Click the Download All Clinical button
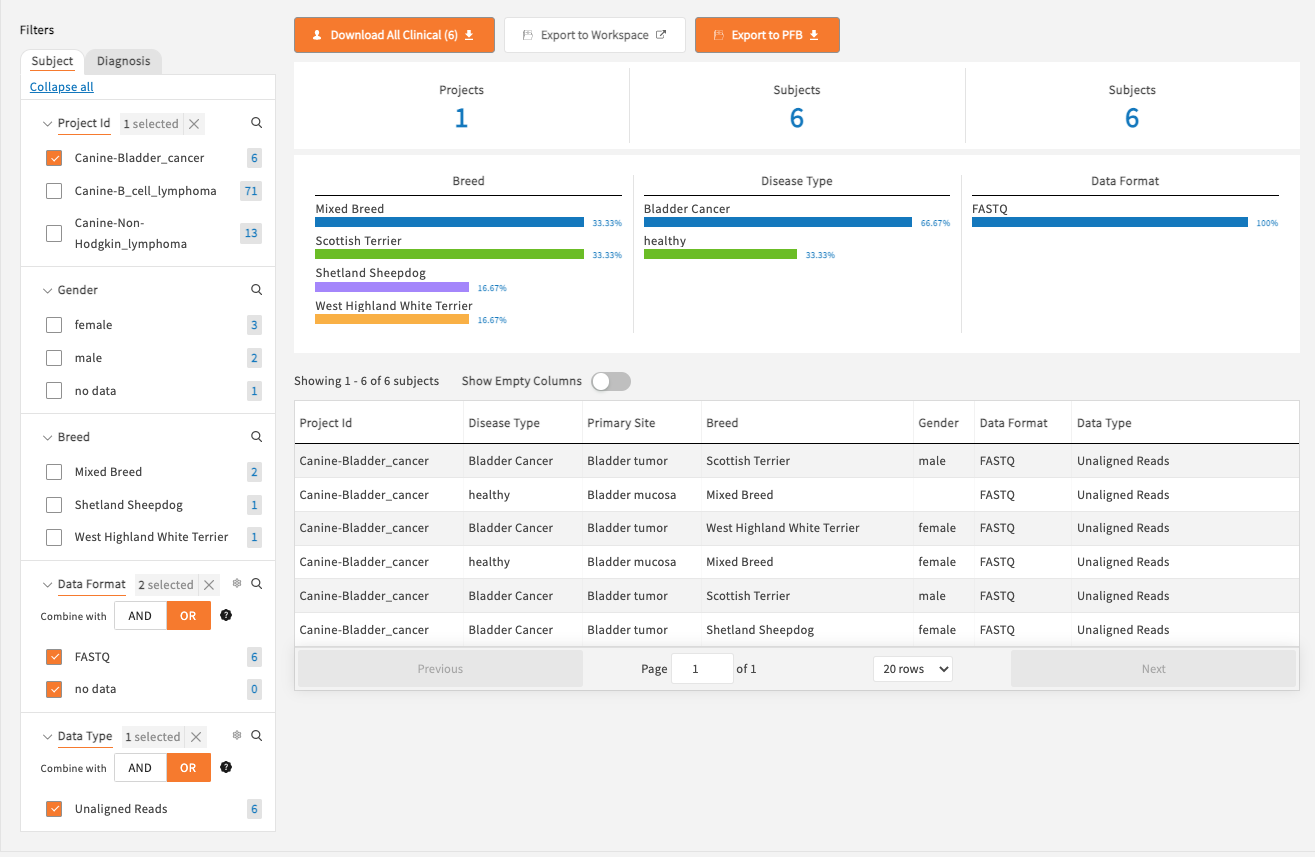Screen dimensions: 1315x857 click(x=394, y=34)
